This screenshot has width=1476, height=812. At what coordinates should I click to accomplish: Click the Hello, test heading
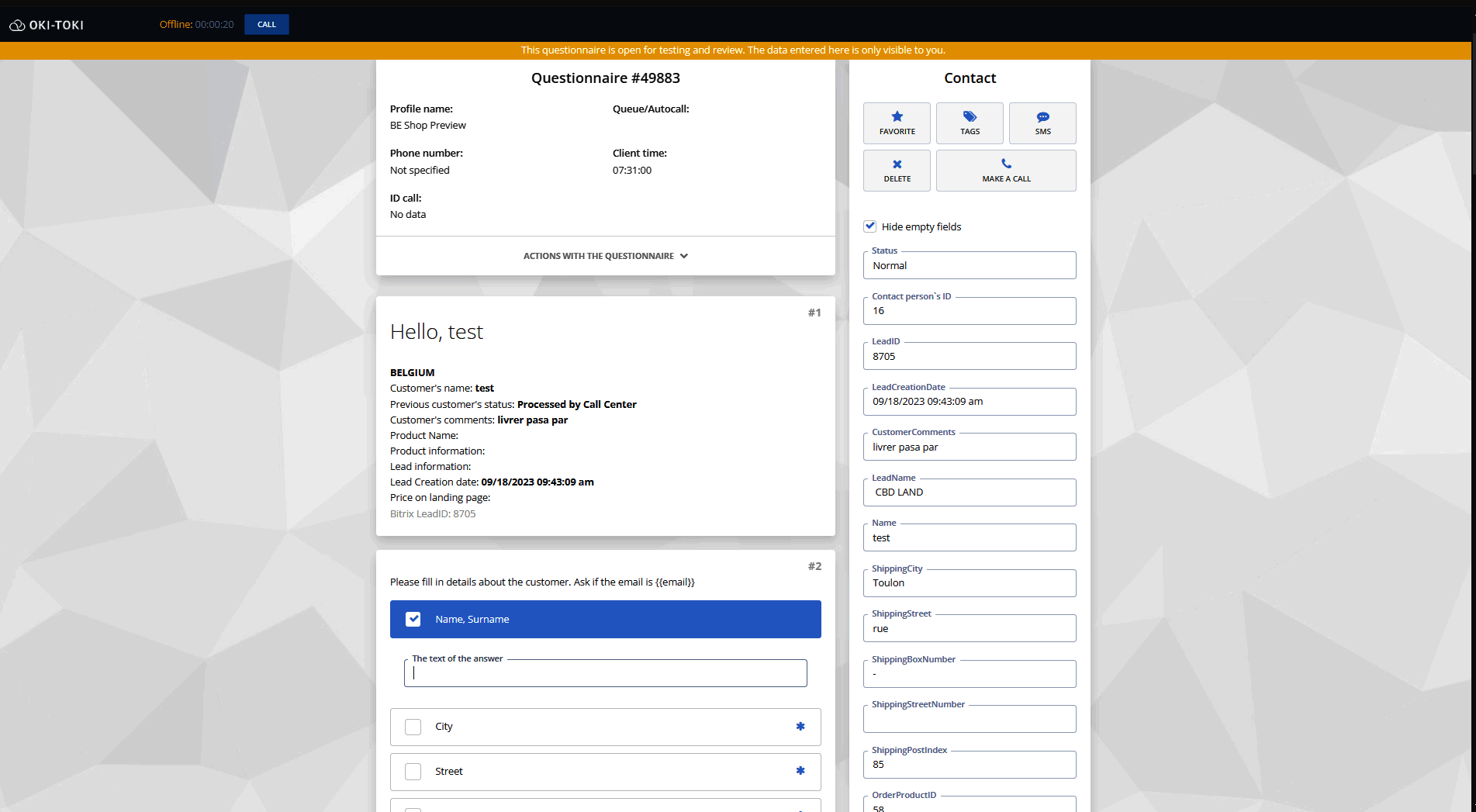(x=437, y=332)
